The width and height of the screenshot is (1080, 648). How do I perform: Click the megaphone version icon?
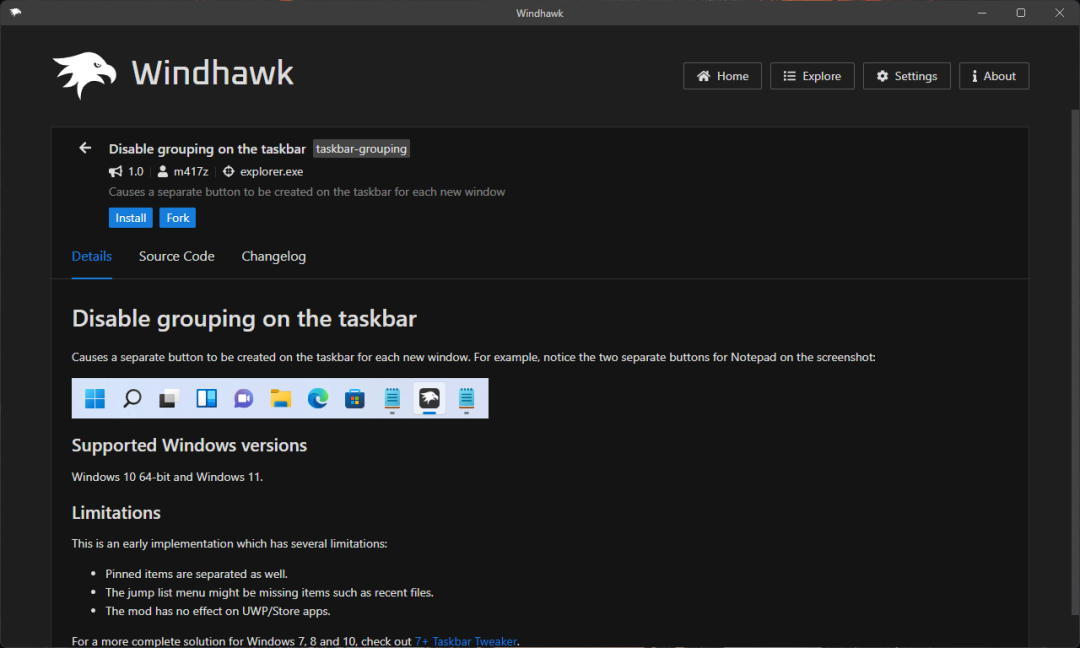[116, 171]
